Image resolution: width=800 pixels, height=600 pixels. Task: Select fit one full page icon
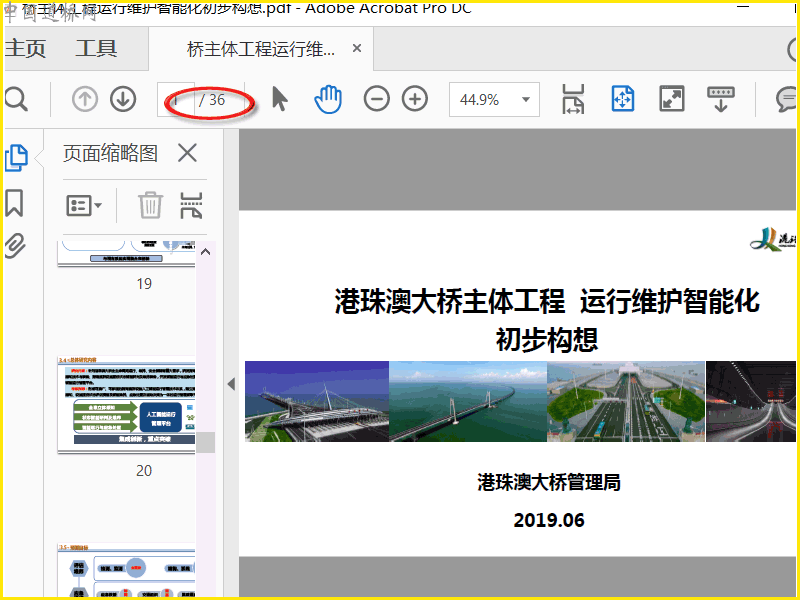[622, 99]
